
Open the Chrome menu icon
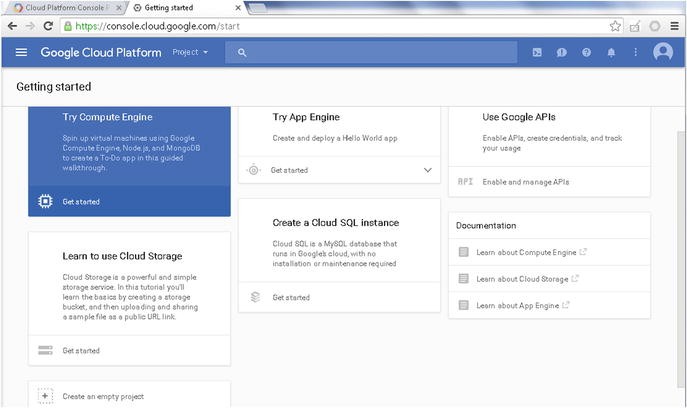point(674,26)
